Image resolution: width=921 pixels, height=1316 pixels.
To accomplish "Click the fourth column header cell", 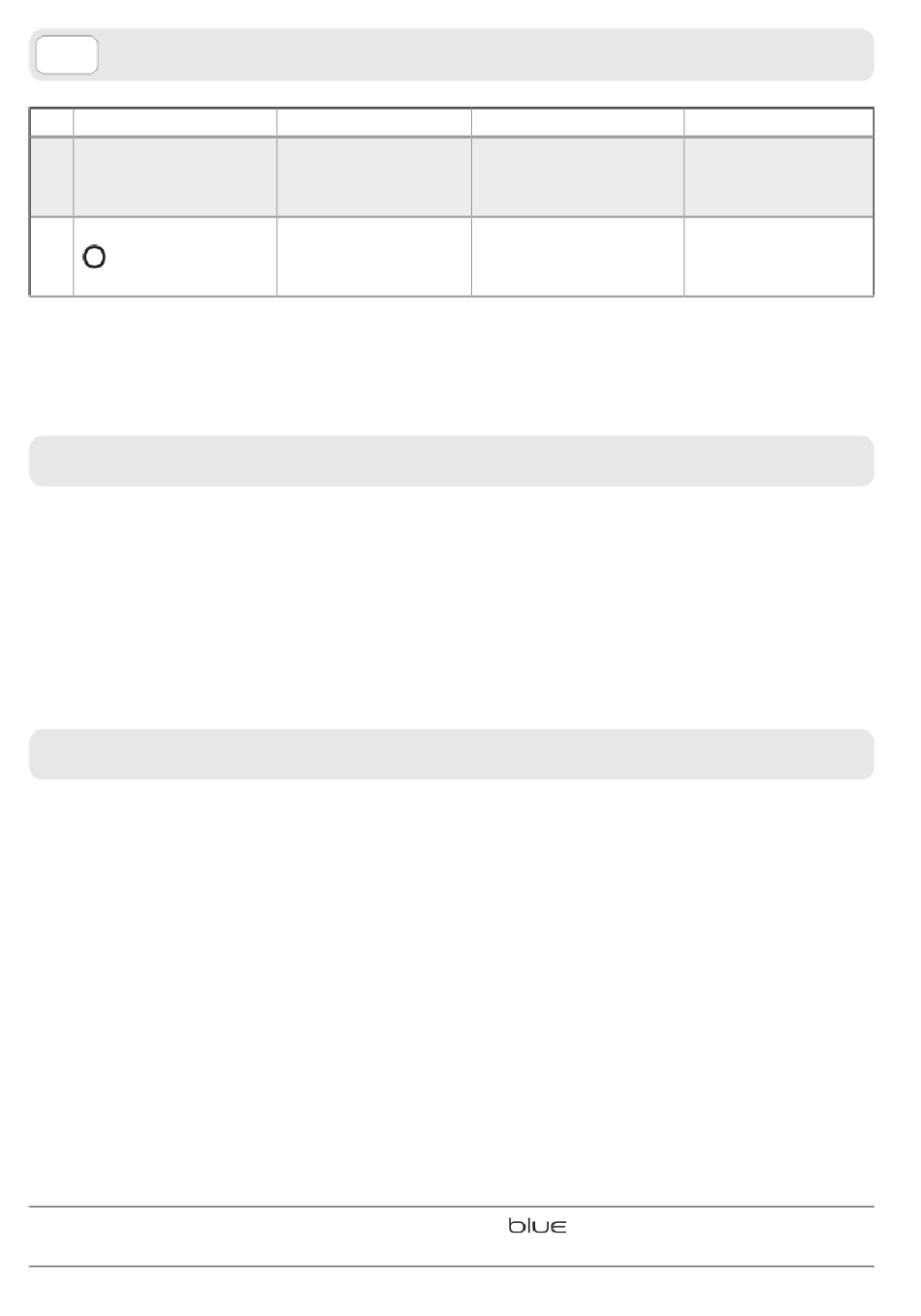I will pos(578,122).
